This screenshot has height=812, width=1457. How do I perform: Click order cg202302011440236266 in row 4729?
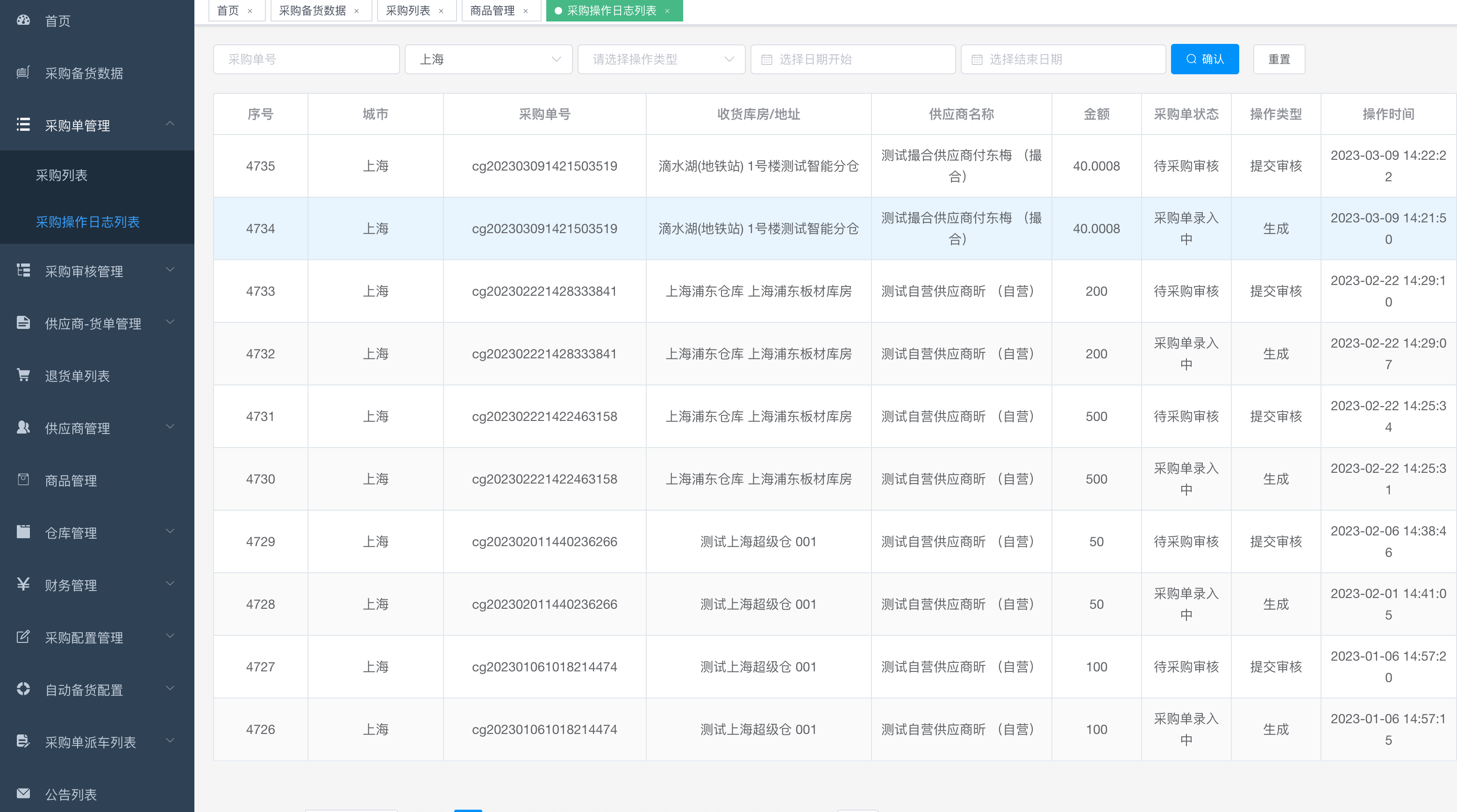pyautogui.click(x=545, y=541)
